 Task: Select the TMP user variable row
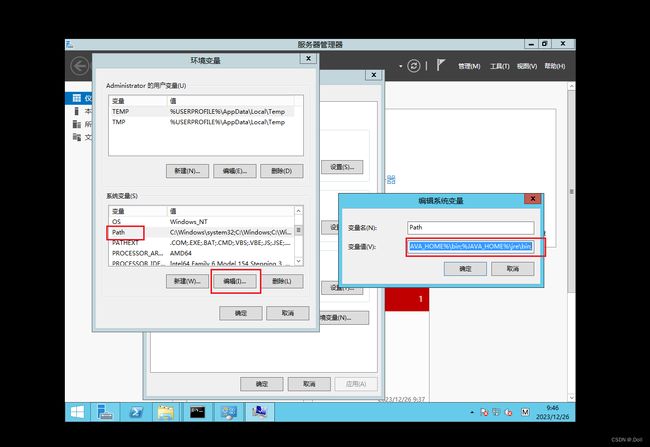tap(201, 122)
